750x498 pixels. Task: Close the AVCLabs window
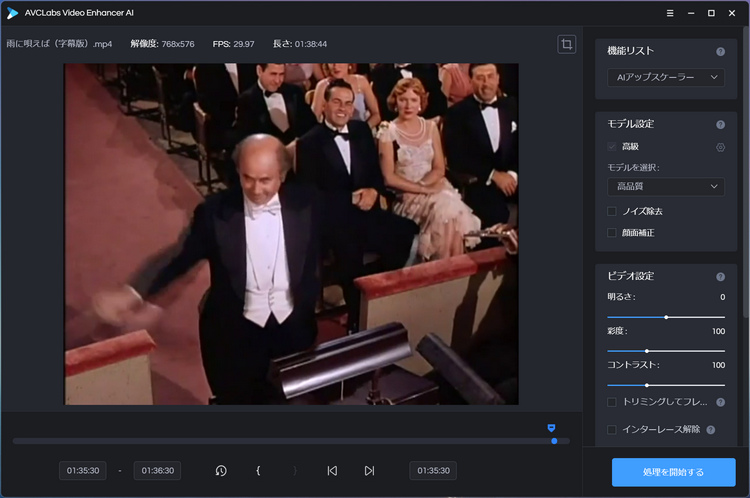tap(732, 13)
